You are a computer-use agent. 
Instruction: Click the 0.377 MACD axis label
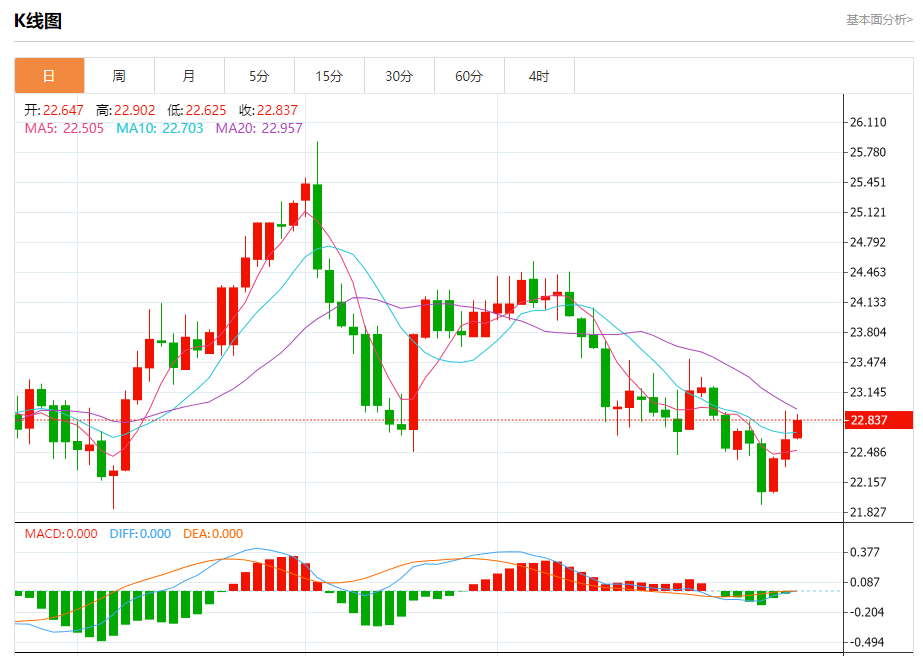coord(864,552)
